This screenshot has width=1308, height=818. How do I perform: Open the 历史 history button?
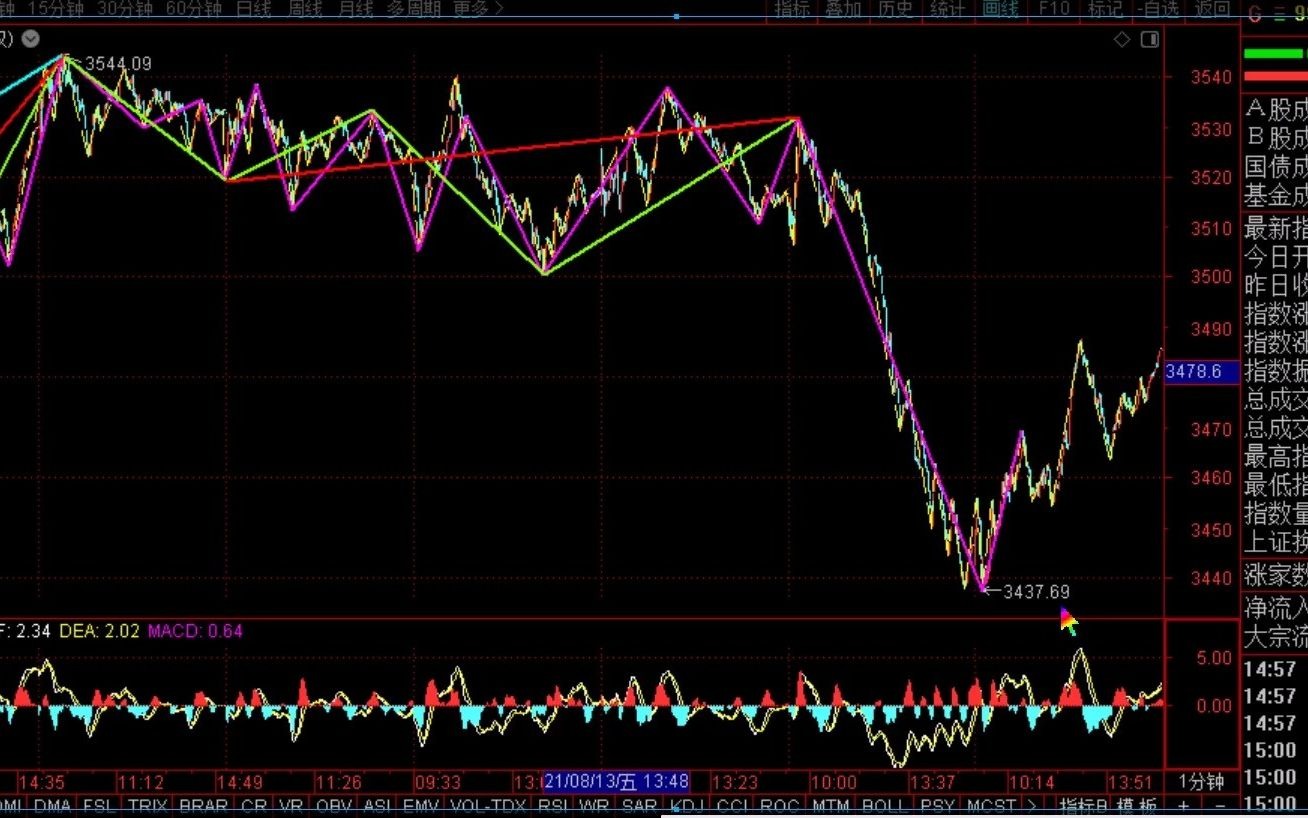[x=895, y=9]
